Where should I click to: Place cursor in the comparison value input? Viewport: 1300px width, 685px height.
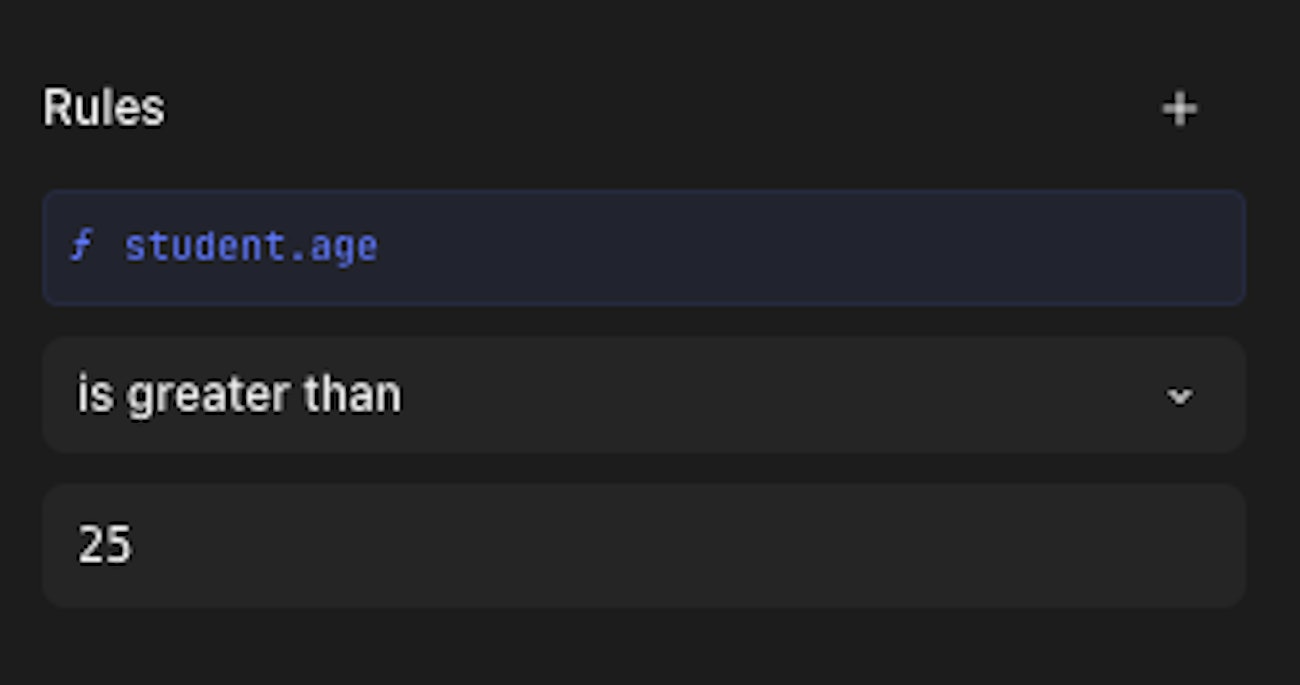(643, 545)
